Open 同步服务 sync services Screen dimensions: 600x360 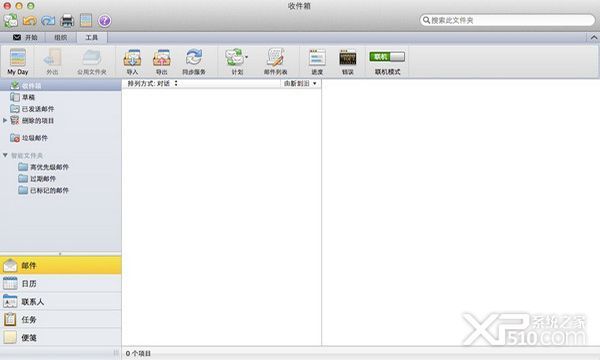(194, 62)
